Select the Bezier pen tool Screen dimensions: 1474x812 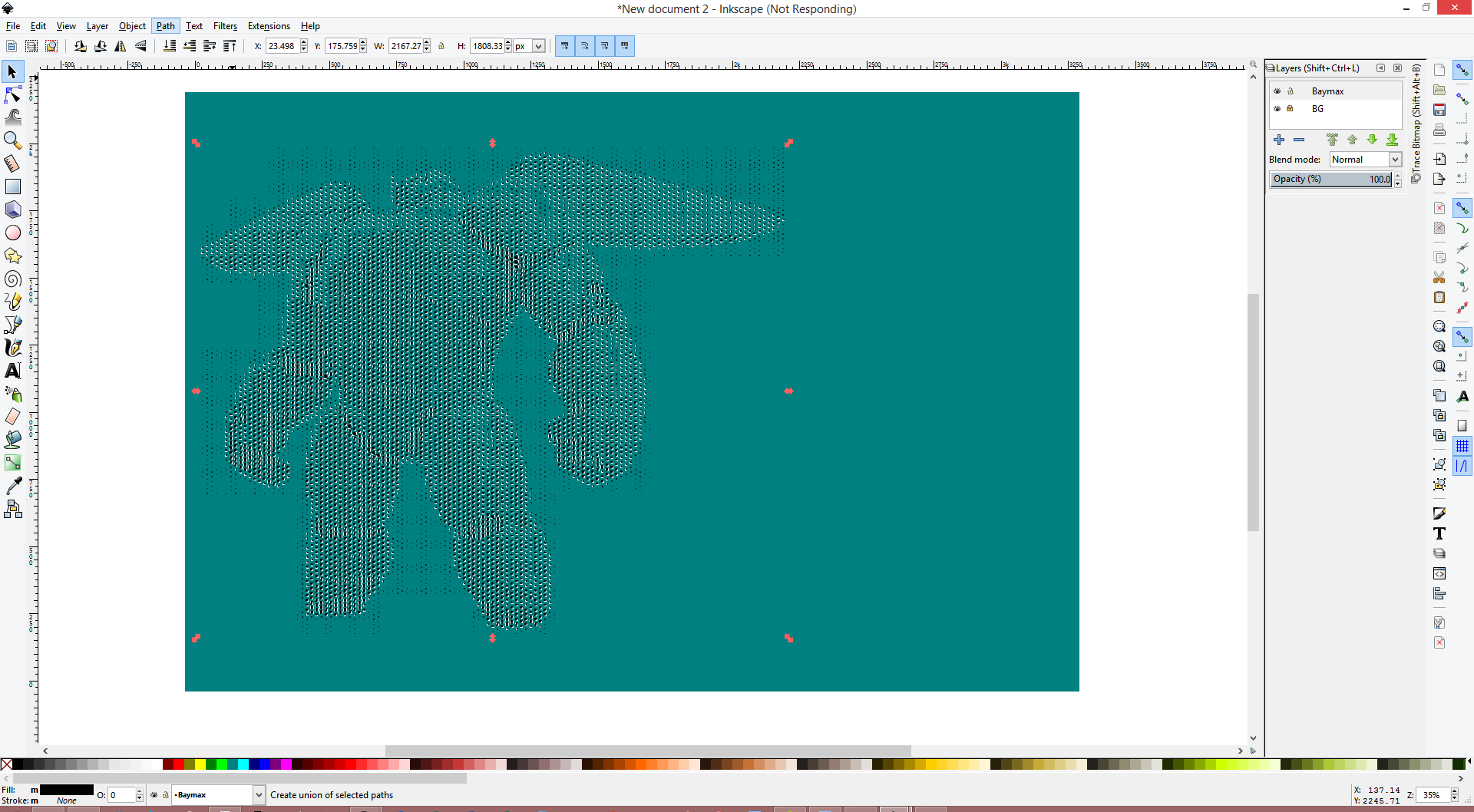click(x=13, y=325)
